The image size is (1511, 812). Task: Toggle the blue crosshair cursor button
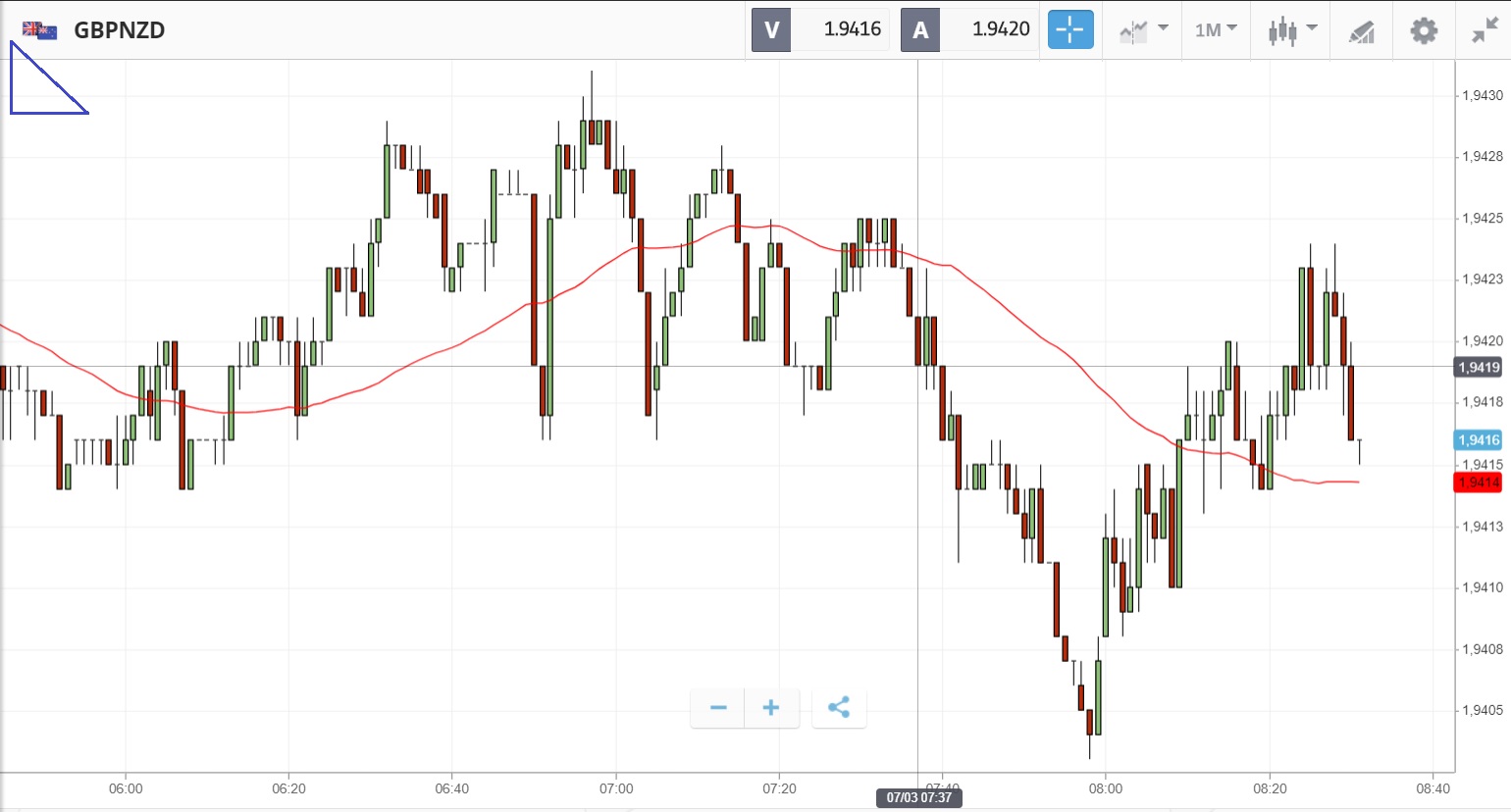click(1069, 30)
